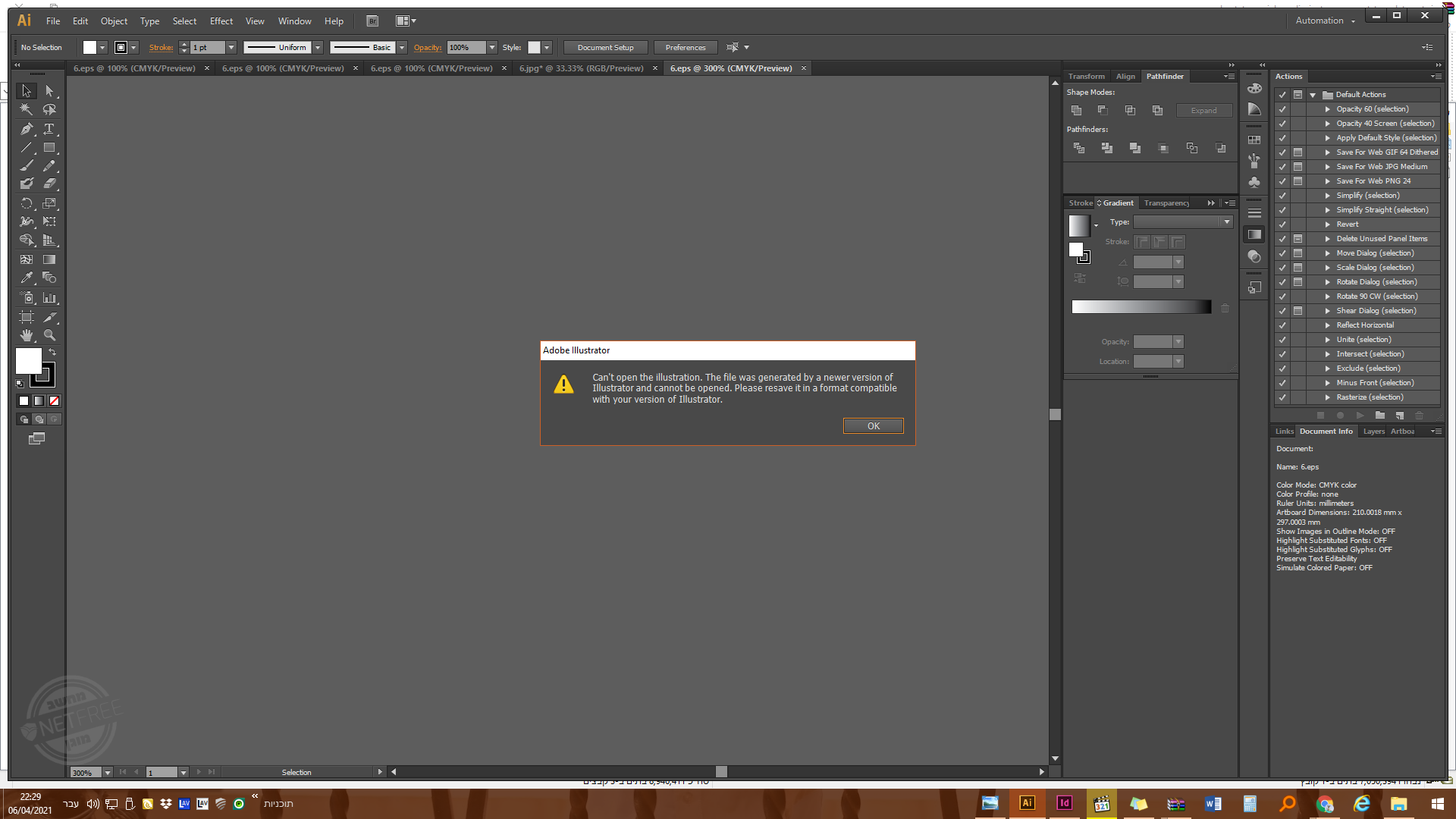Select the Rectangle tool
Image resolution: width=1456 pixels, height=819 pixels.
click(49, 148)
